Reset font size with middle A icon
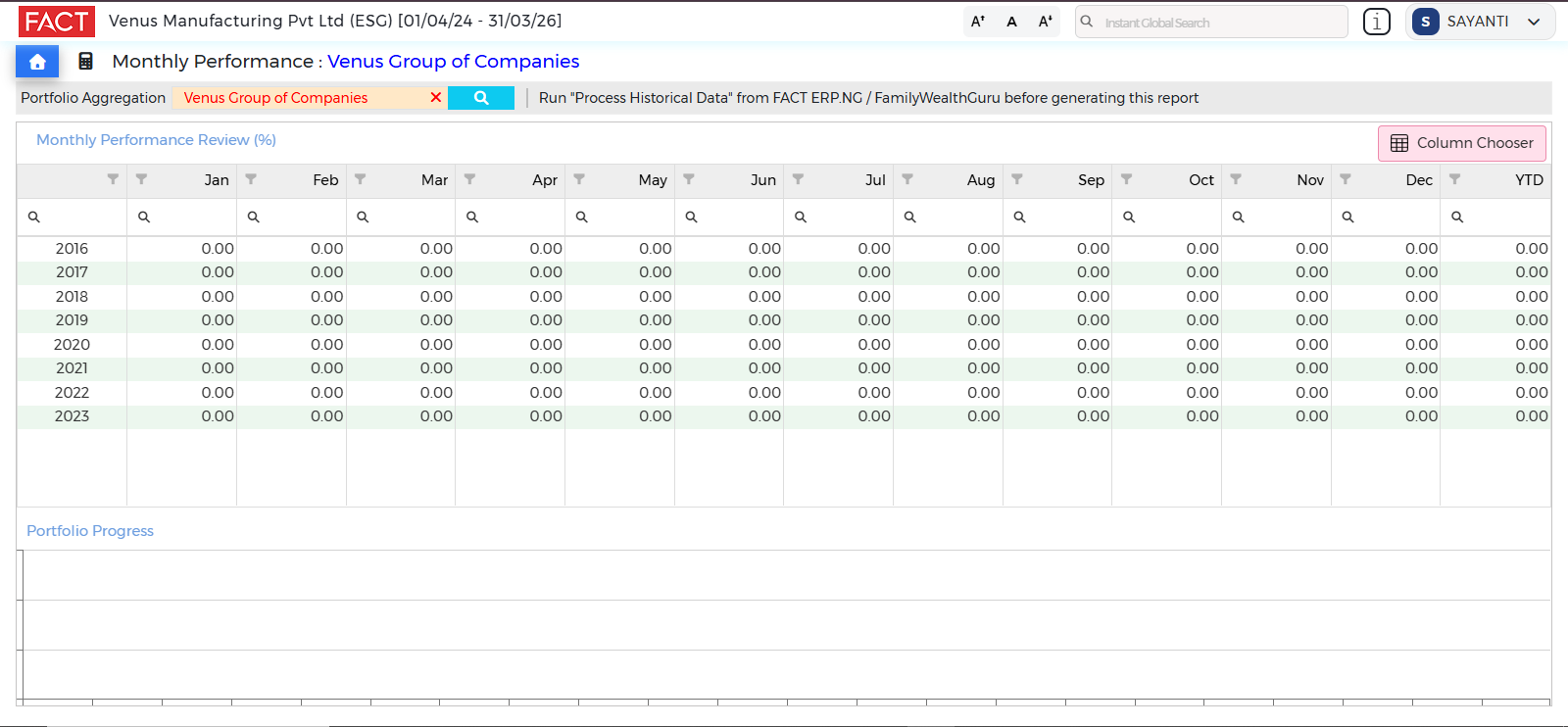1568x727 pixels. point(1011,22)
